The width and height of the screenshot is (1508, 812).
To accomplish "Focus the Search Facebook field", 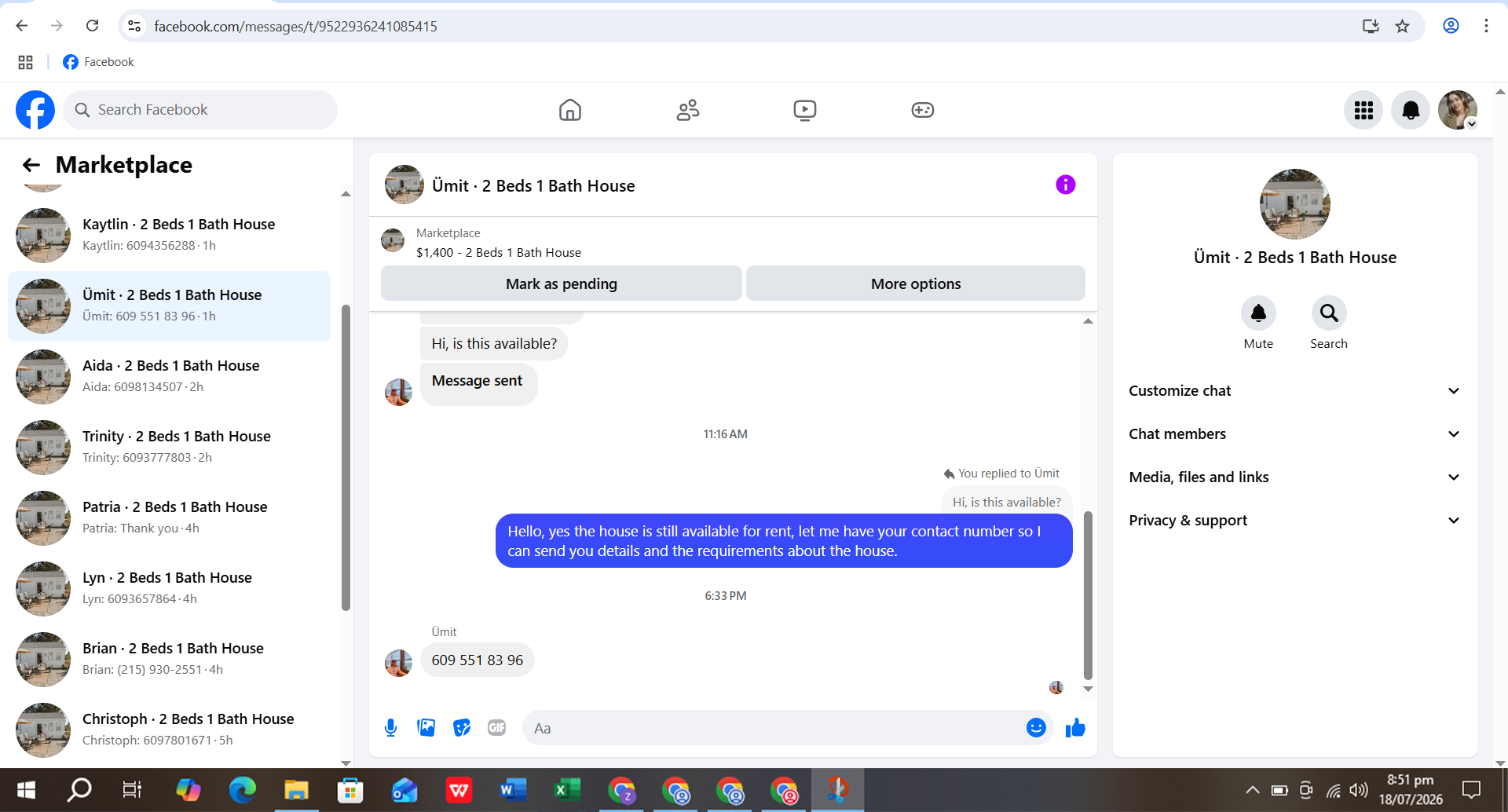I will 200,110.
